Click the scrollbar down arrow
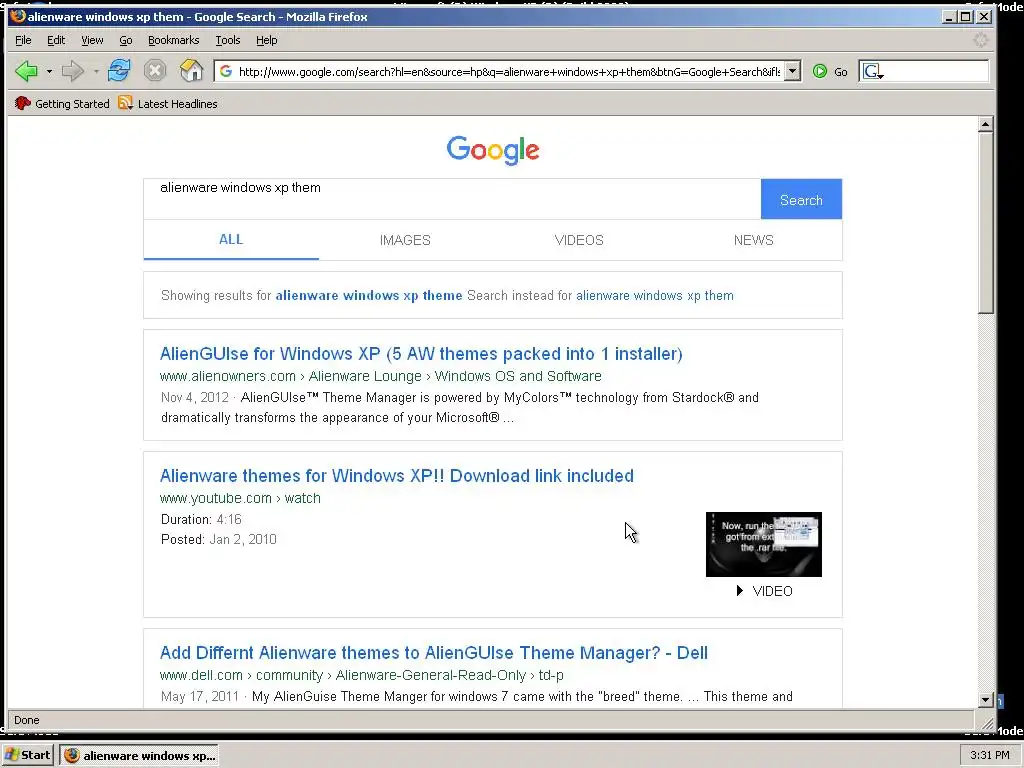This screenshot has height=768, width=1024. (x=986, y=699)
